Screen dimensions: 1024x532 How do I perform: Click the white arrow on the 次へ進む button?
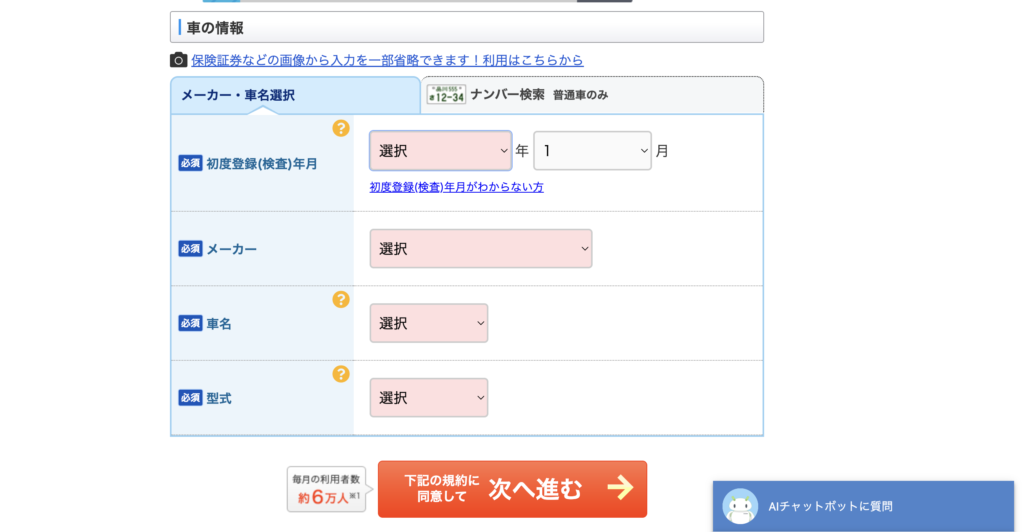620,488
